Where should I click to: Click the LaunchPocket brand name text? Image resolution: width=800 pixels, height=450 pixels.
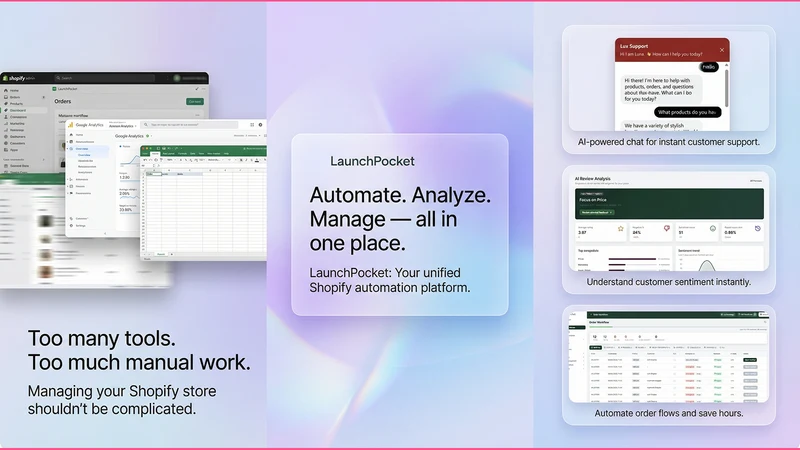[372, 161]
